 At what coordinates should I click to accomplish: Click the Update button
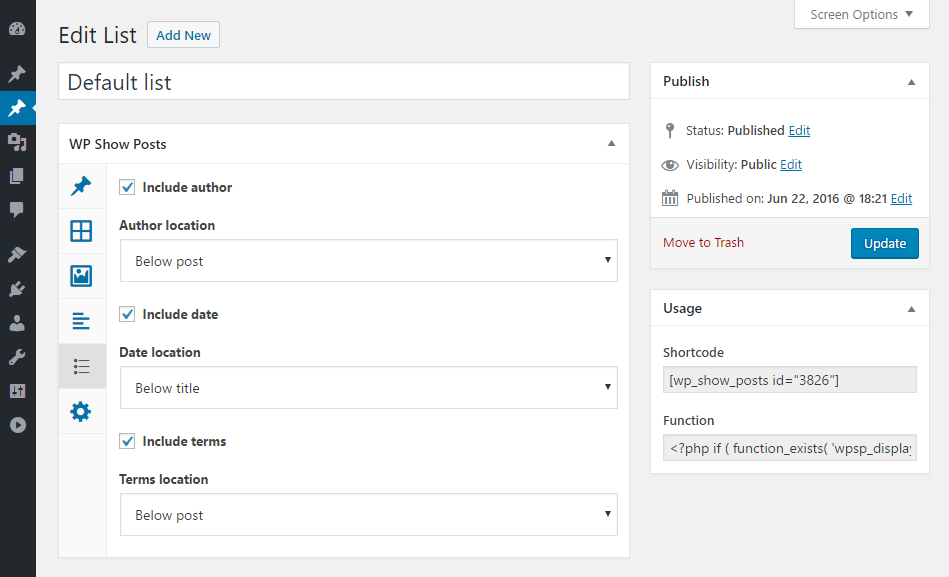884,243
